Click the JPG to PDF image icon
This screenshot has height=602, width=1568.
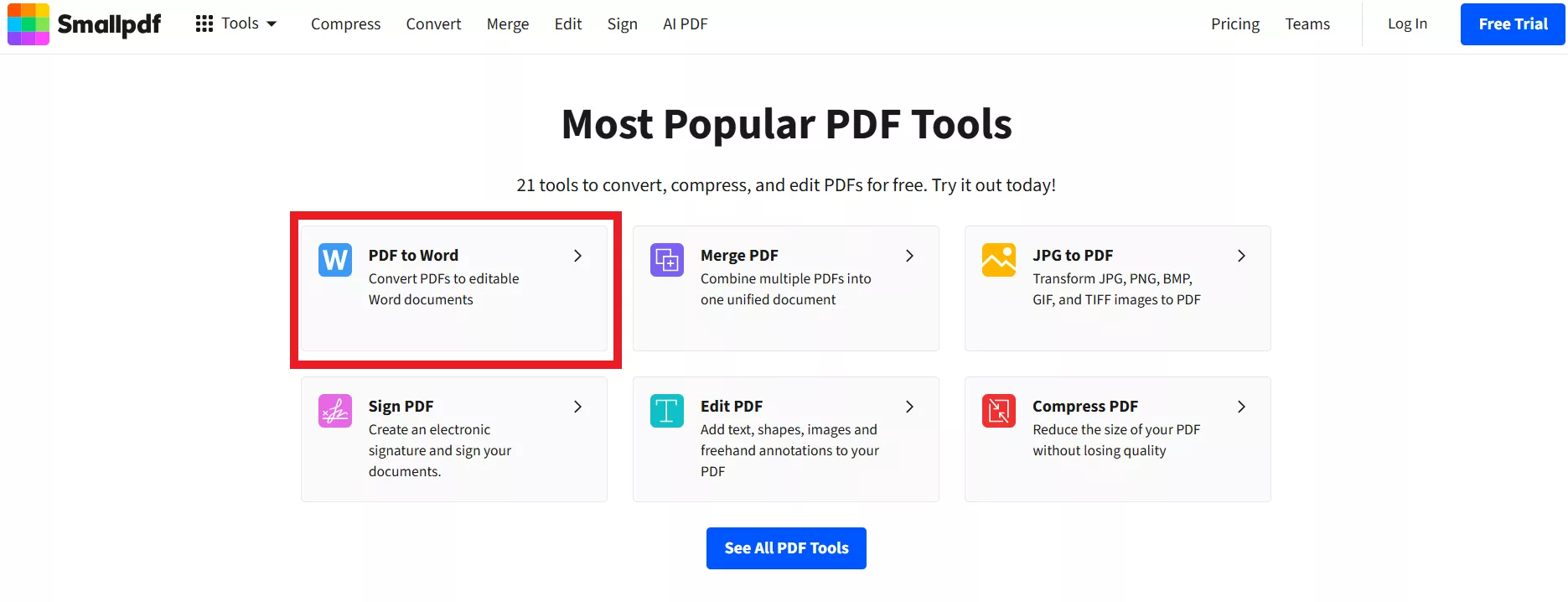(x=998, y=260)
